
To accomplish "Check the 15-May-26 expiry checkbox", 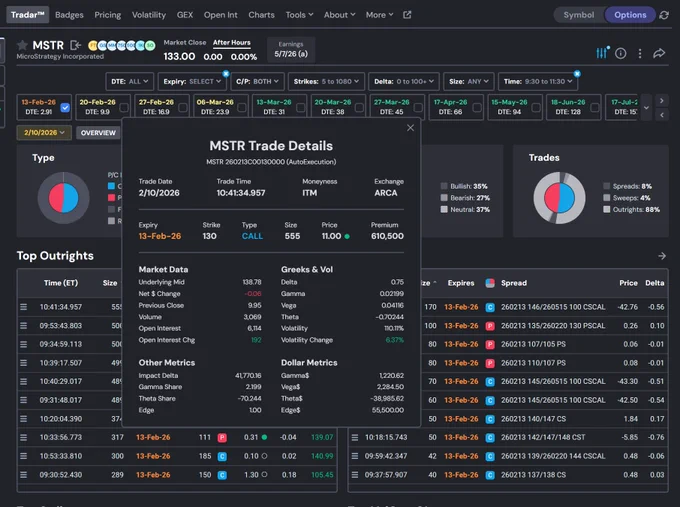I will pos(536,107).
